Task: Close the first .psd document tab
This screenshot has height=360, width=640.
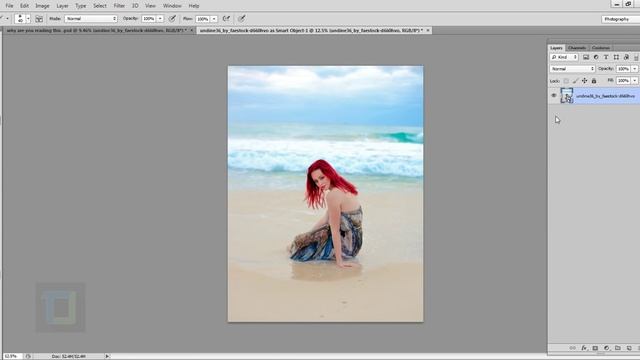Action: [x=191, y=31]
